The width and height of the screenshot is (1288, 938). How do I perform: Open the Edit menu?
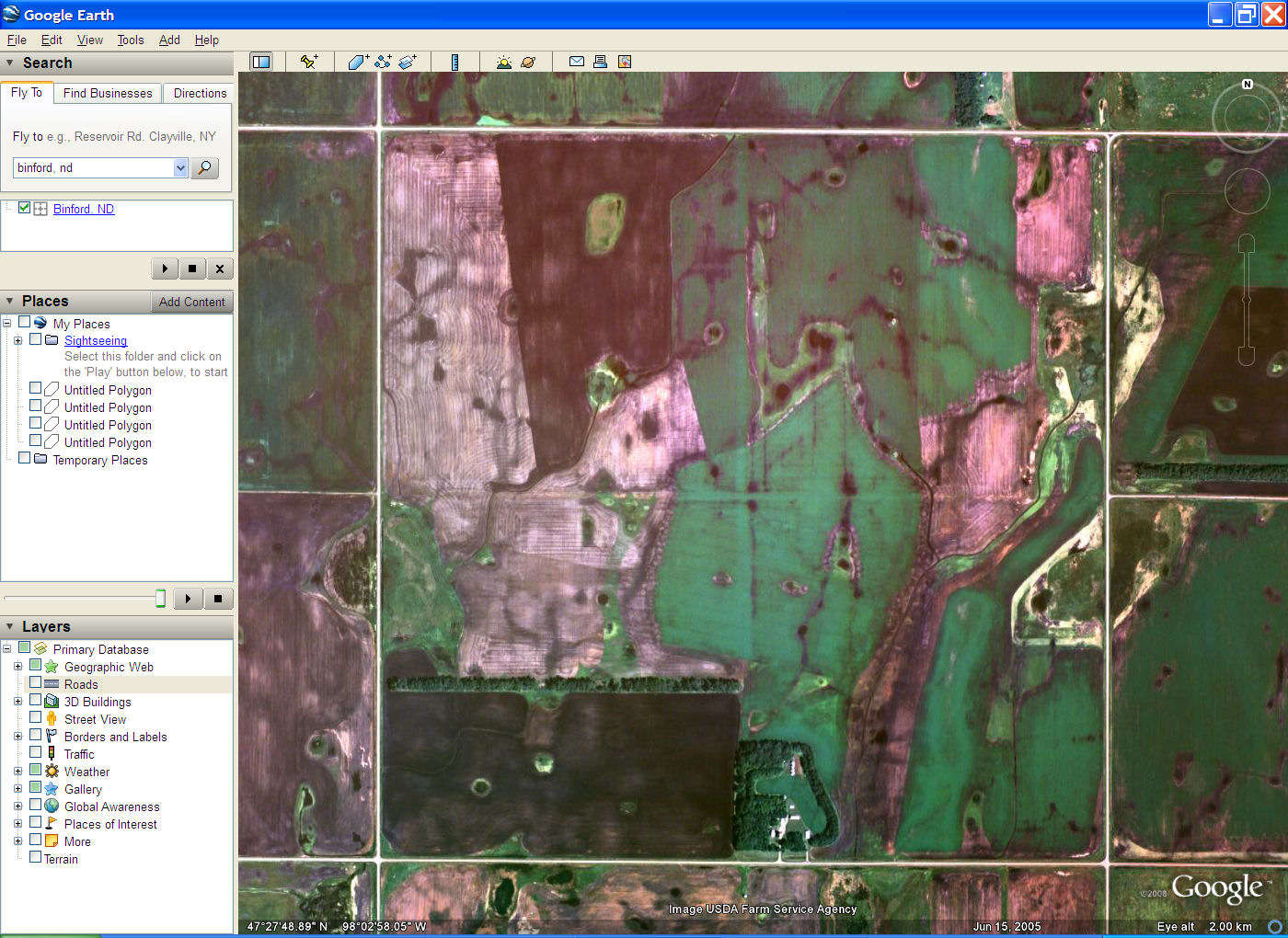[x=52, y=40]
